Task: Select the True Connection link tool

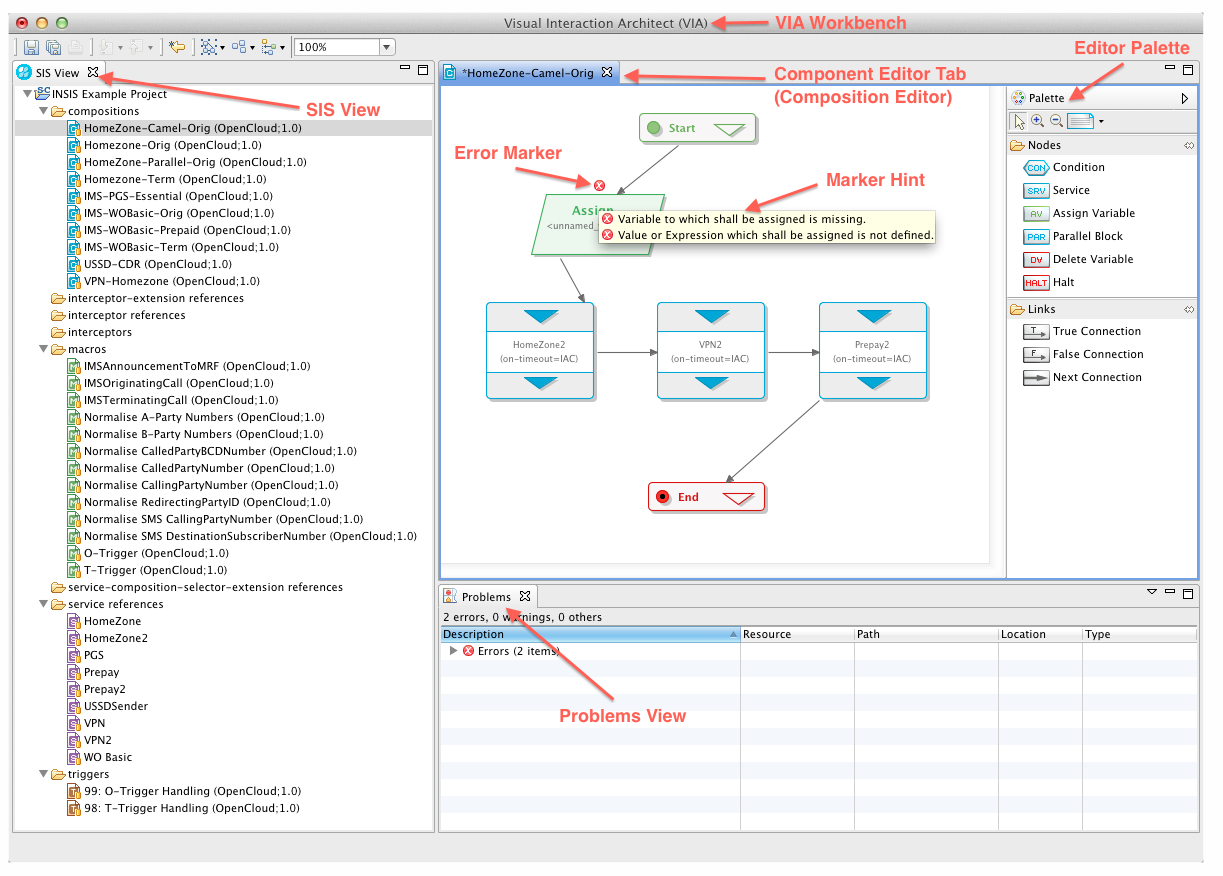Action: (1096, 332)
